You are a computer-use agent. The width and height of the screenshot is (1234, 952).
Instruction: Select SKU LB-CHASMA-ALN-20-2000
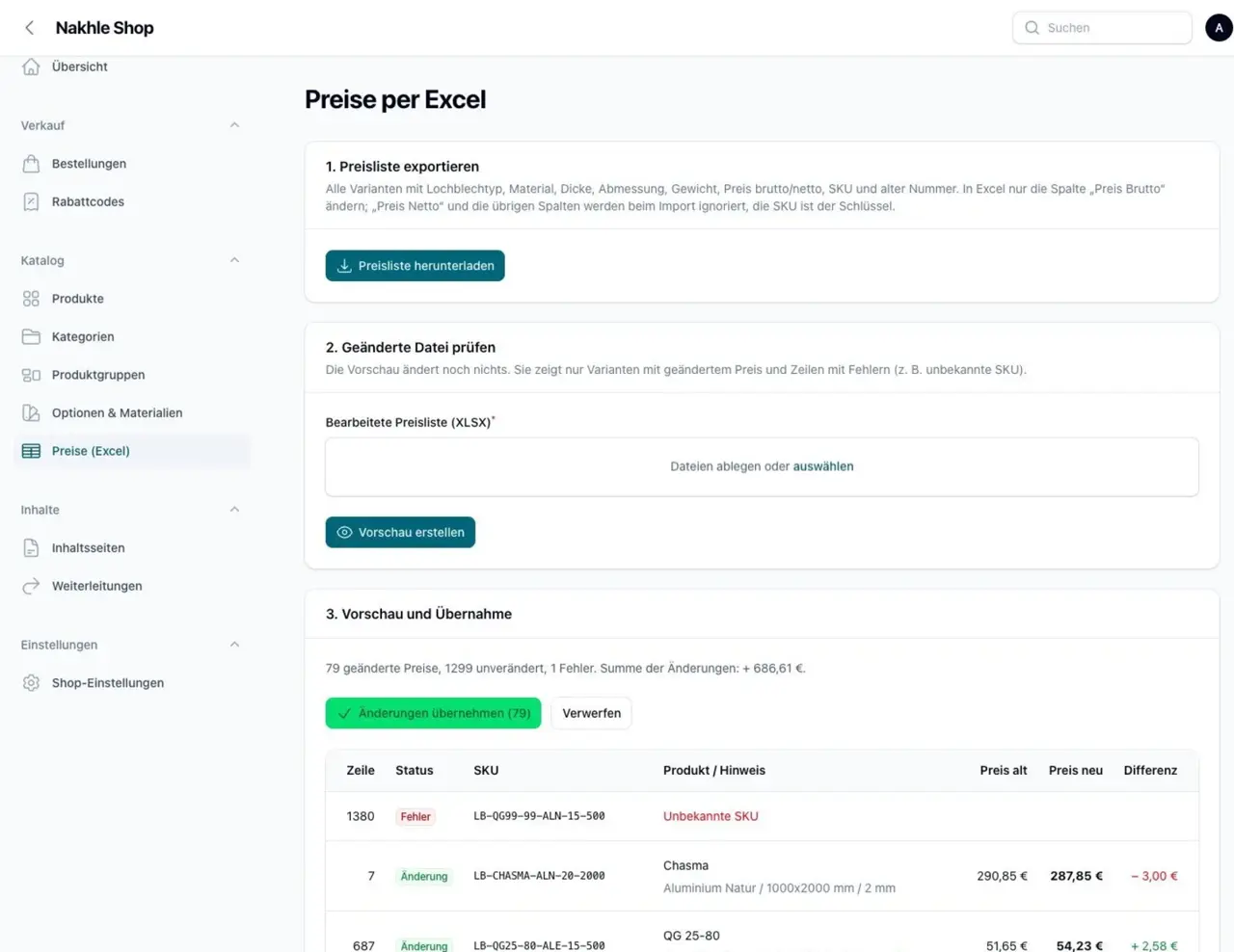[x=539, y=876]
